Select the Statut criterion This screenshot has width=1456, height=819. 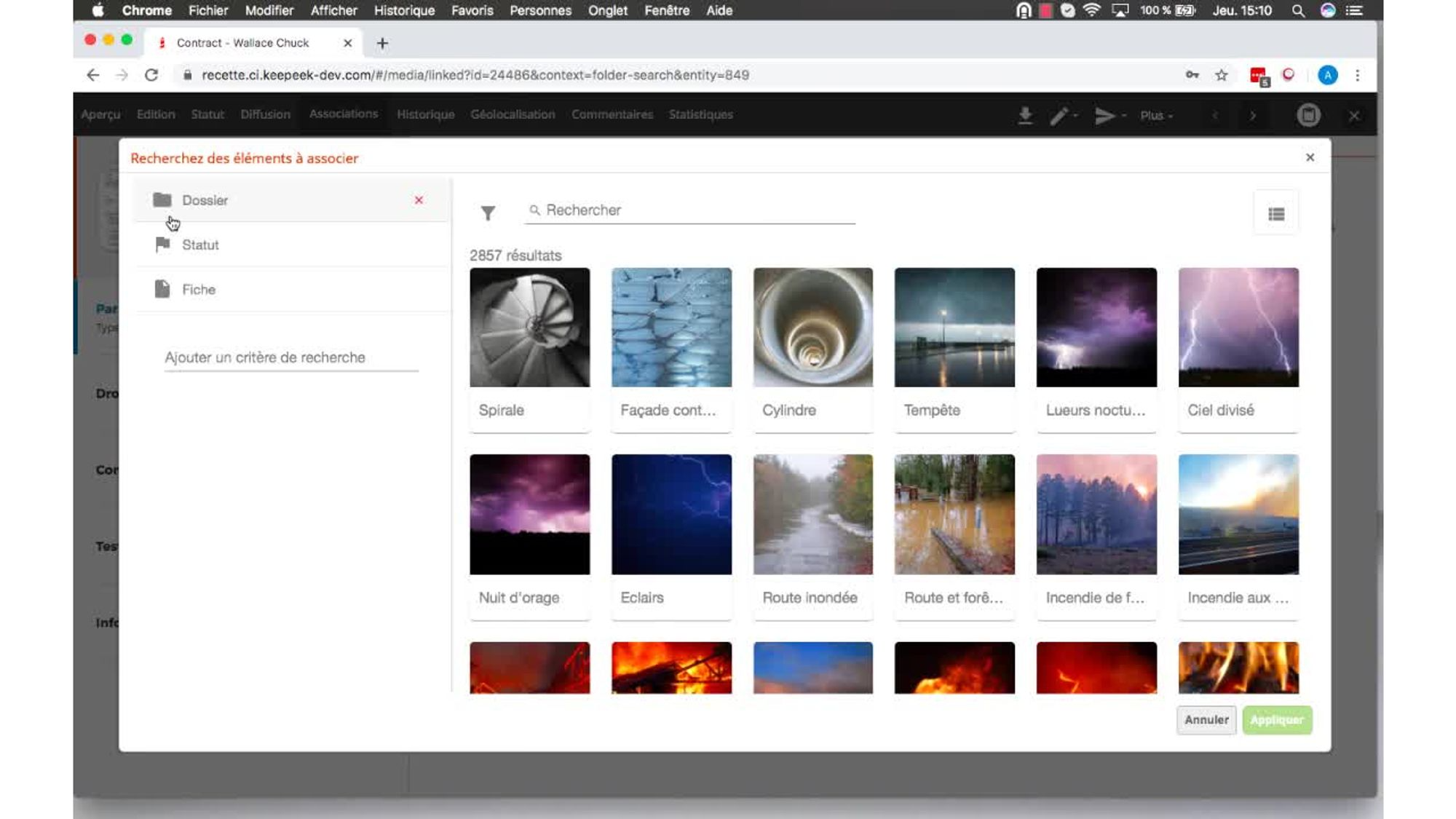coord(200,245)
